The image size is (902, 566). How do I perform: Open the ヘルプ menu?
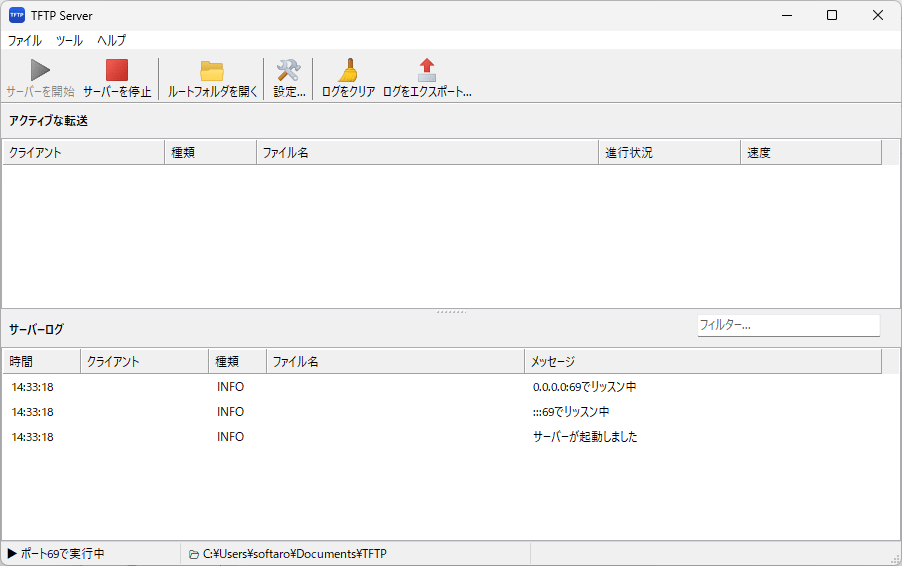(x=111, y=41)
